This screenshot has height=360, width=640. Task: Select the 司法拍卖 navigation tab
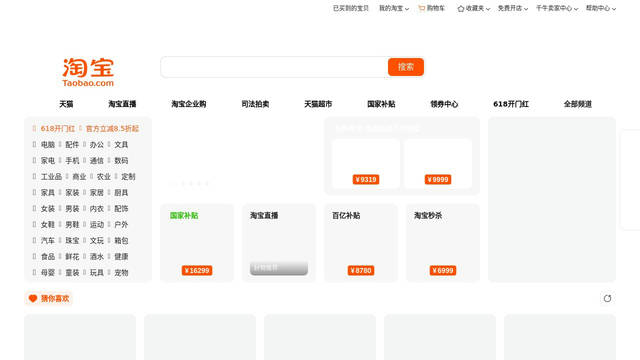(255, 104)
